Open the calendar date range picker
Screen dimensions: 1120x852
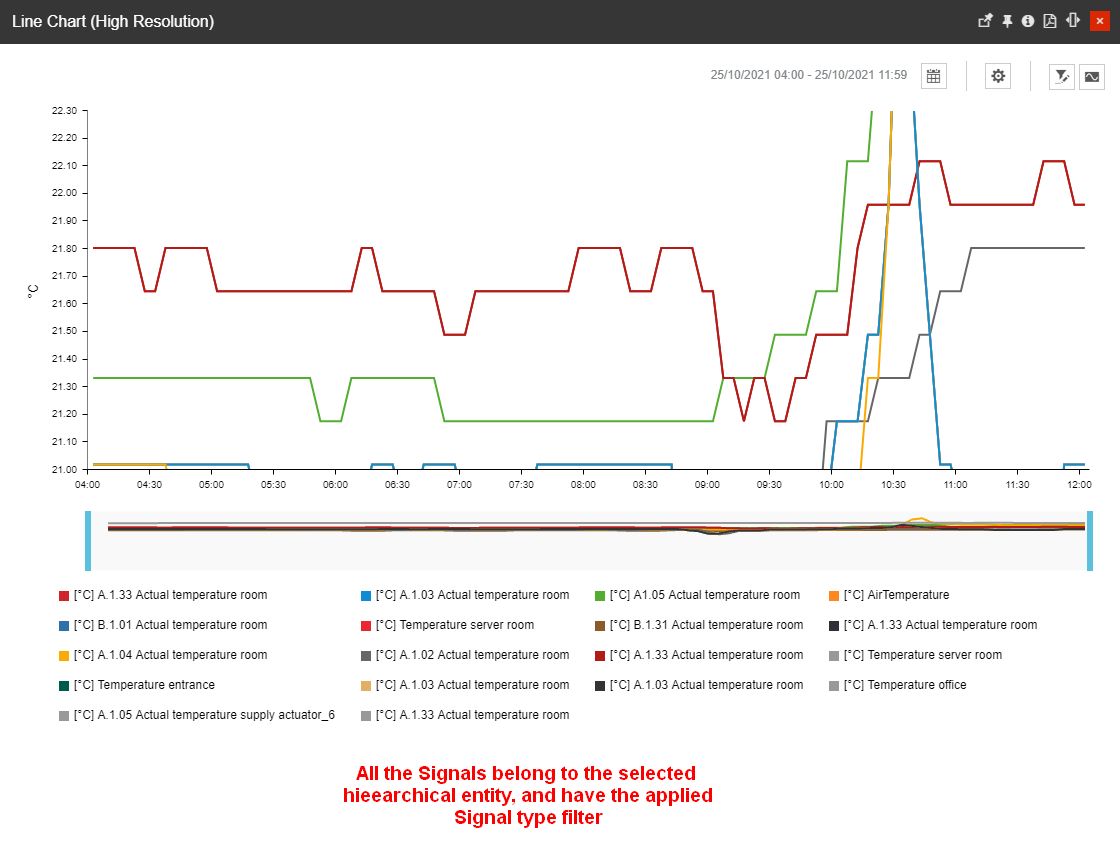point(934,76)
